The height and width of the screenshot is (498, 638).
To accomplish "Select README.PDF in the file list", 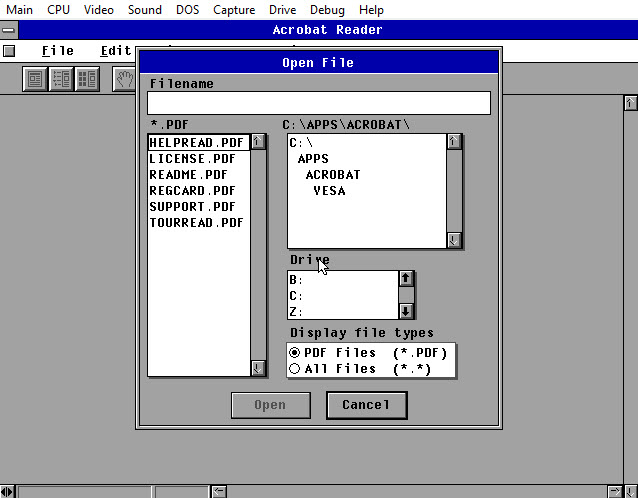I will [199, 175].
